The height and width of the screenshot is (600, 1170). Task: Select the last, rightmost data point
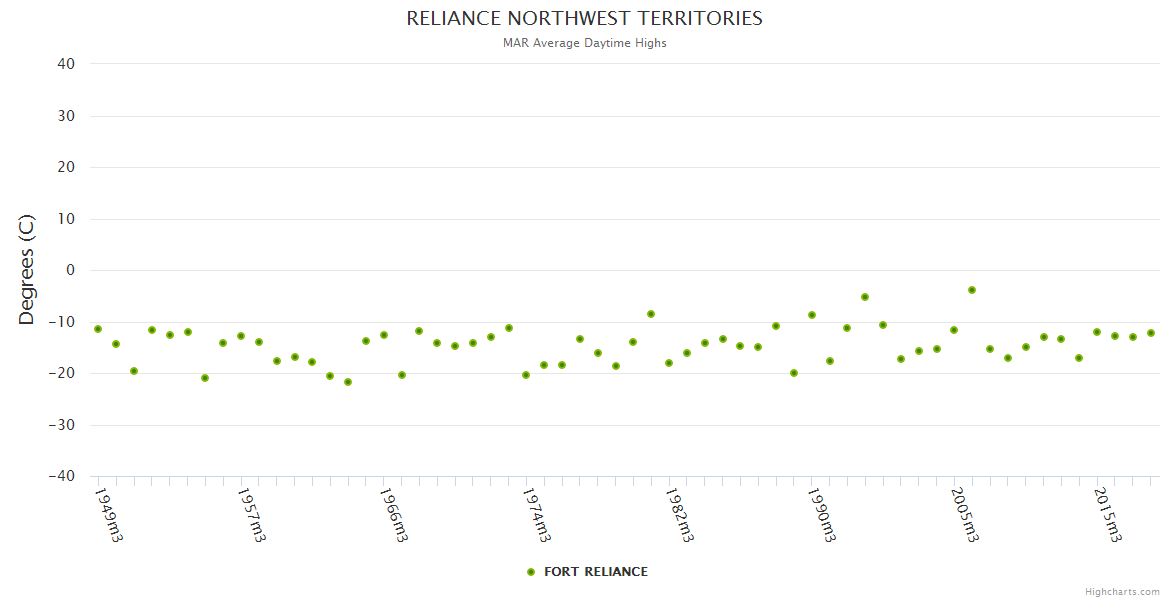coord(1150,333)
